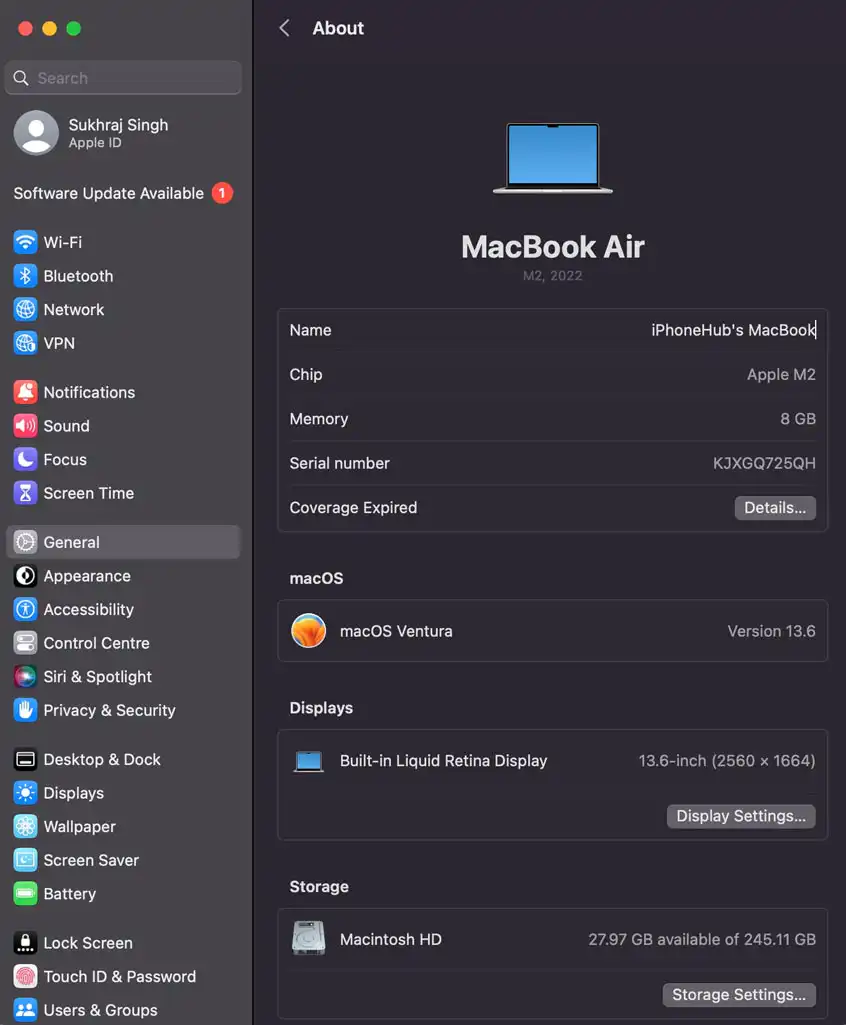Select the Screen Time hourglass icon
Viewport: 846px width, 1025px height.
25,493
